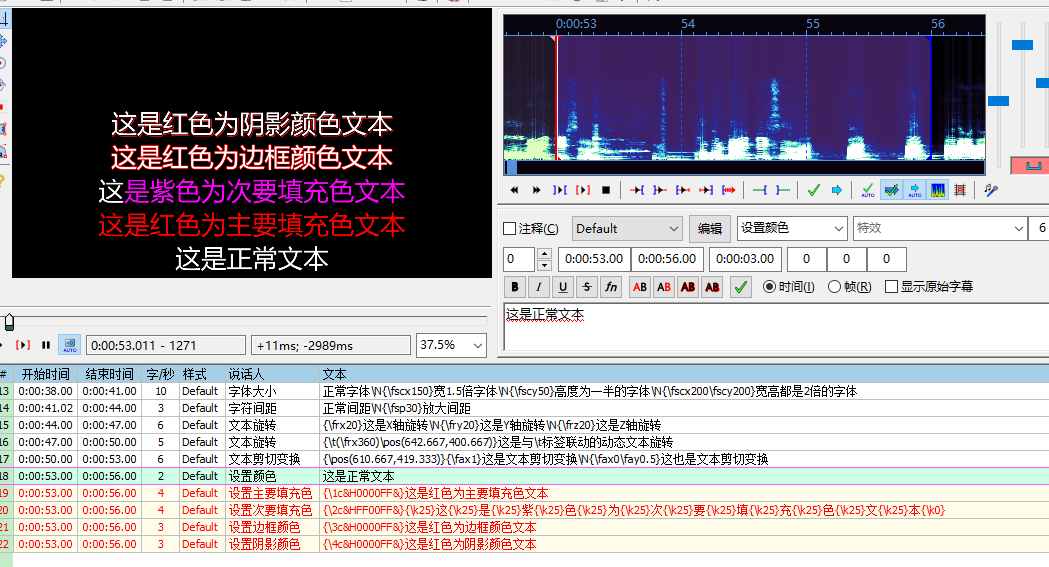Increase layer number with up stepper
The image size is (1049, 567).
pos(545,253)
